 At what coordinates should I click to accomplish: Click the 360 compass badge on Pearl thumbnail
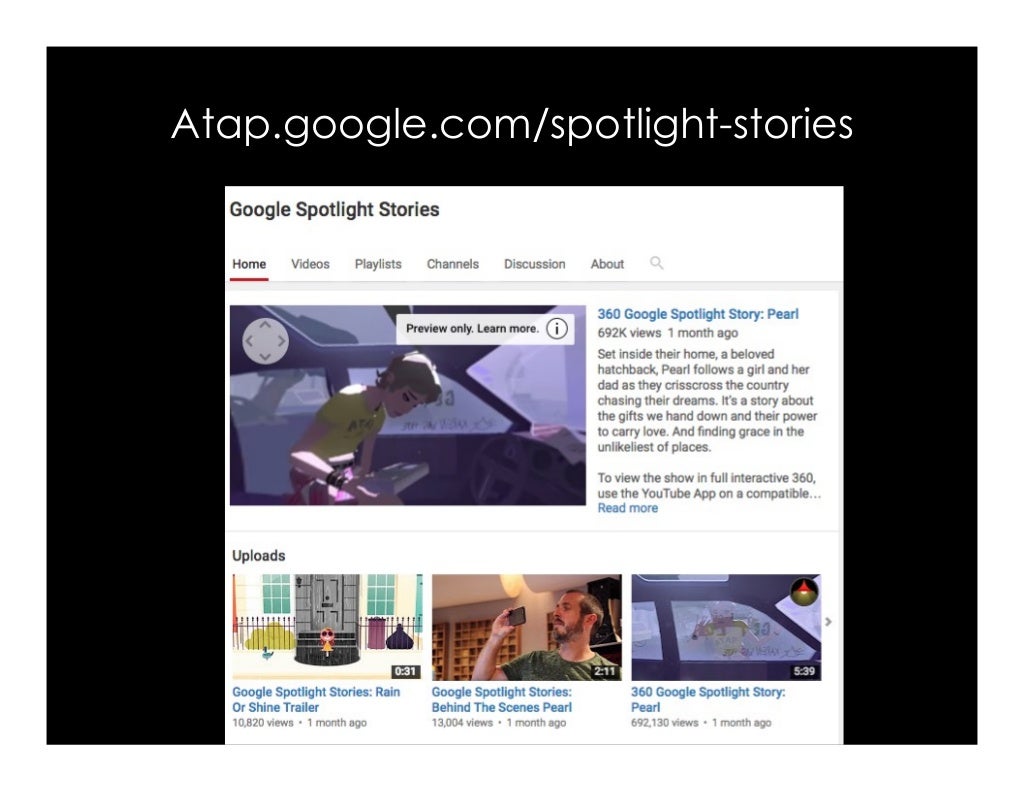[804, 592]
